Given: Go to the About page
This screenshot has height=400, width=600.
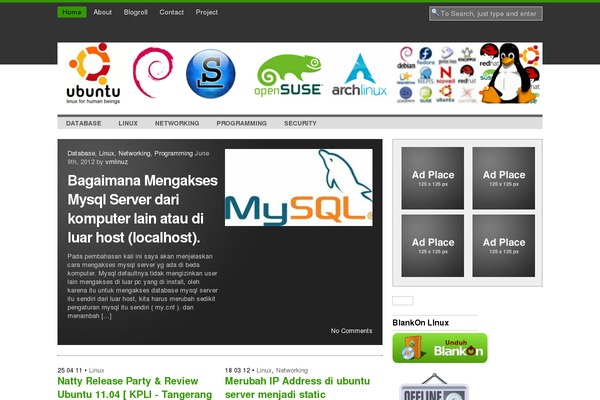Looking at the screenshot, I should tap(103, 12).
